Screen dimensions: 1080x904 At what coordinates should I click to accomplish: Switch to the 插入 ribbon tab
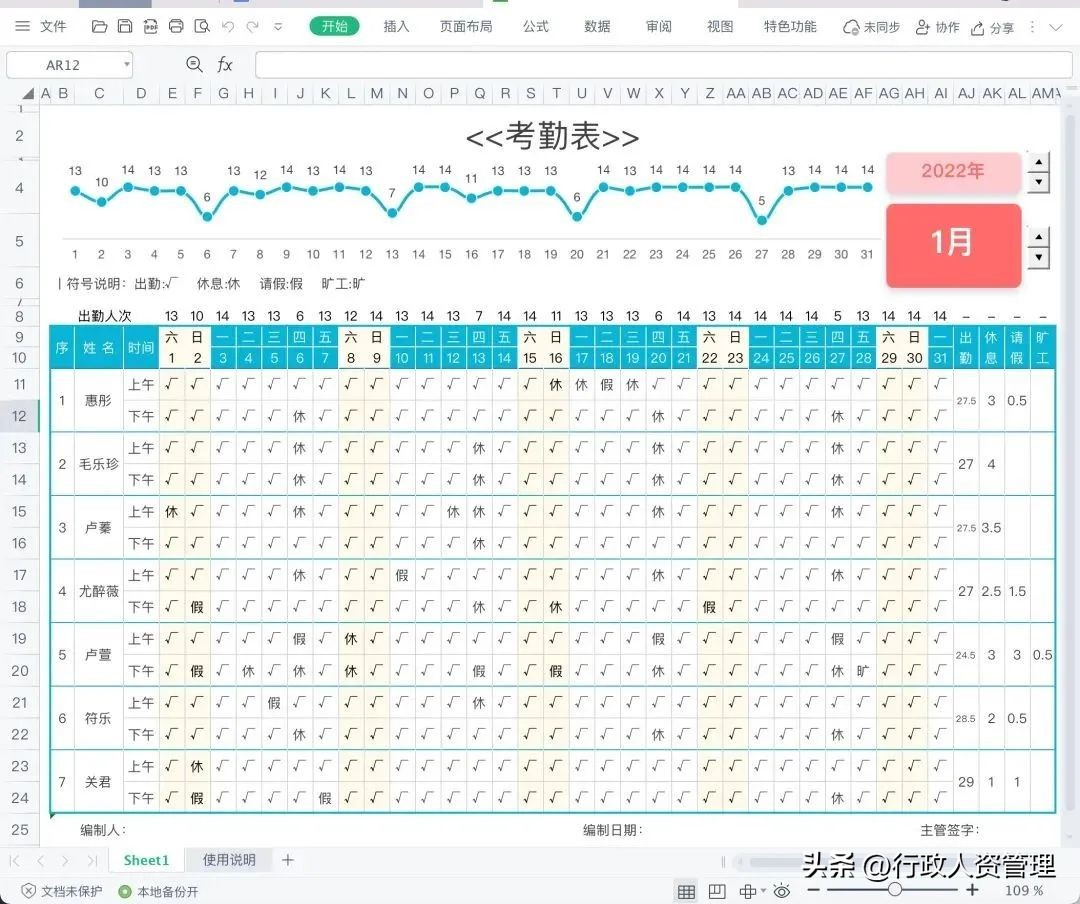pyautogui.click(x=395, y=27)
